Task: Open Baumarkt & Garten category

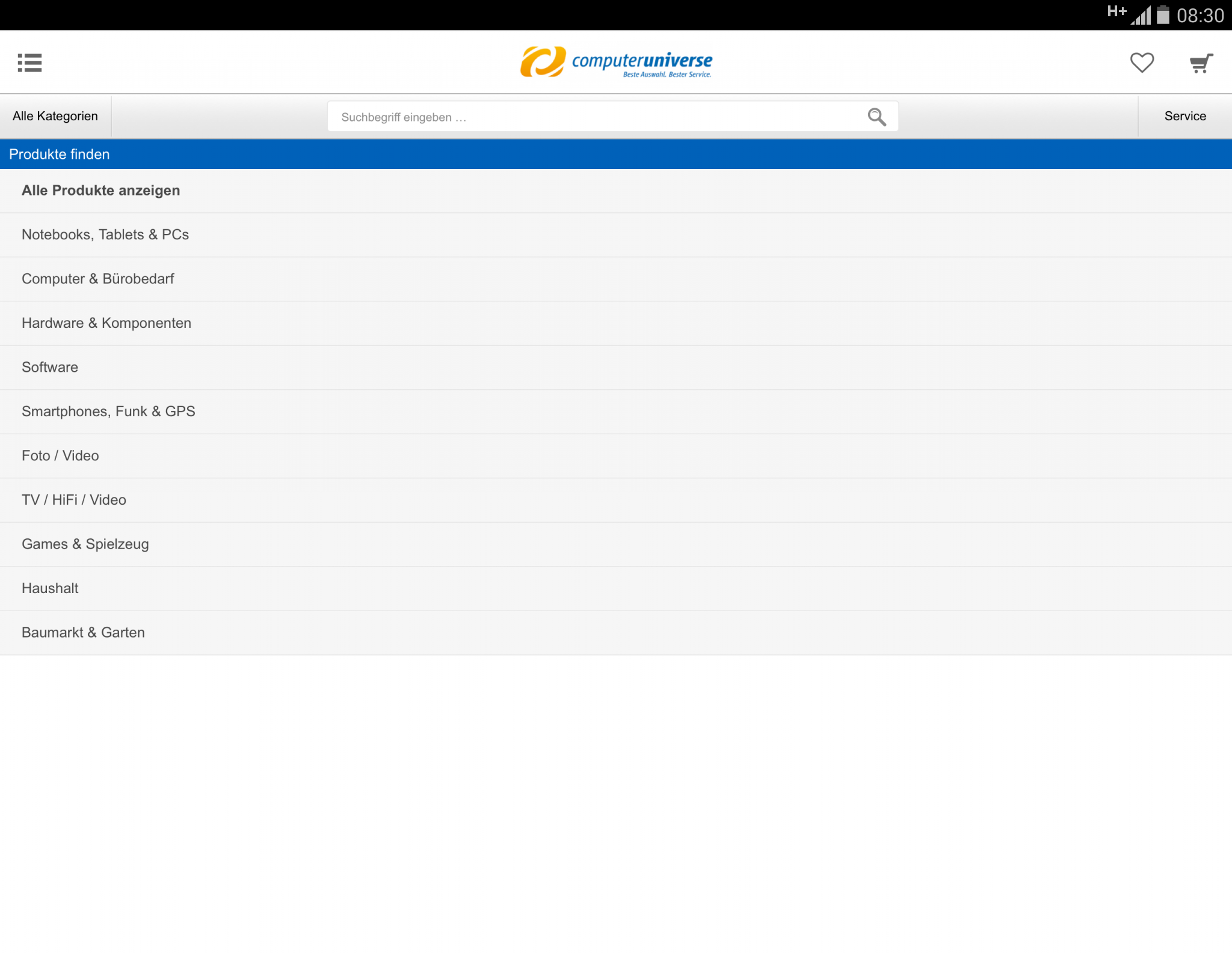Action: click(83, 633)
